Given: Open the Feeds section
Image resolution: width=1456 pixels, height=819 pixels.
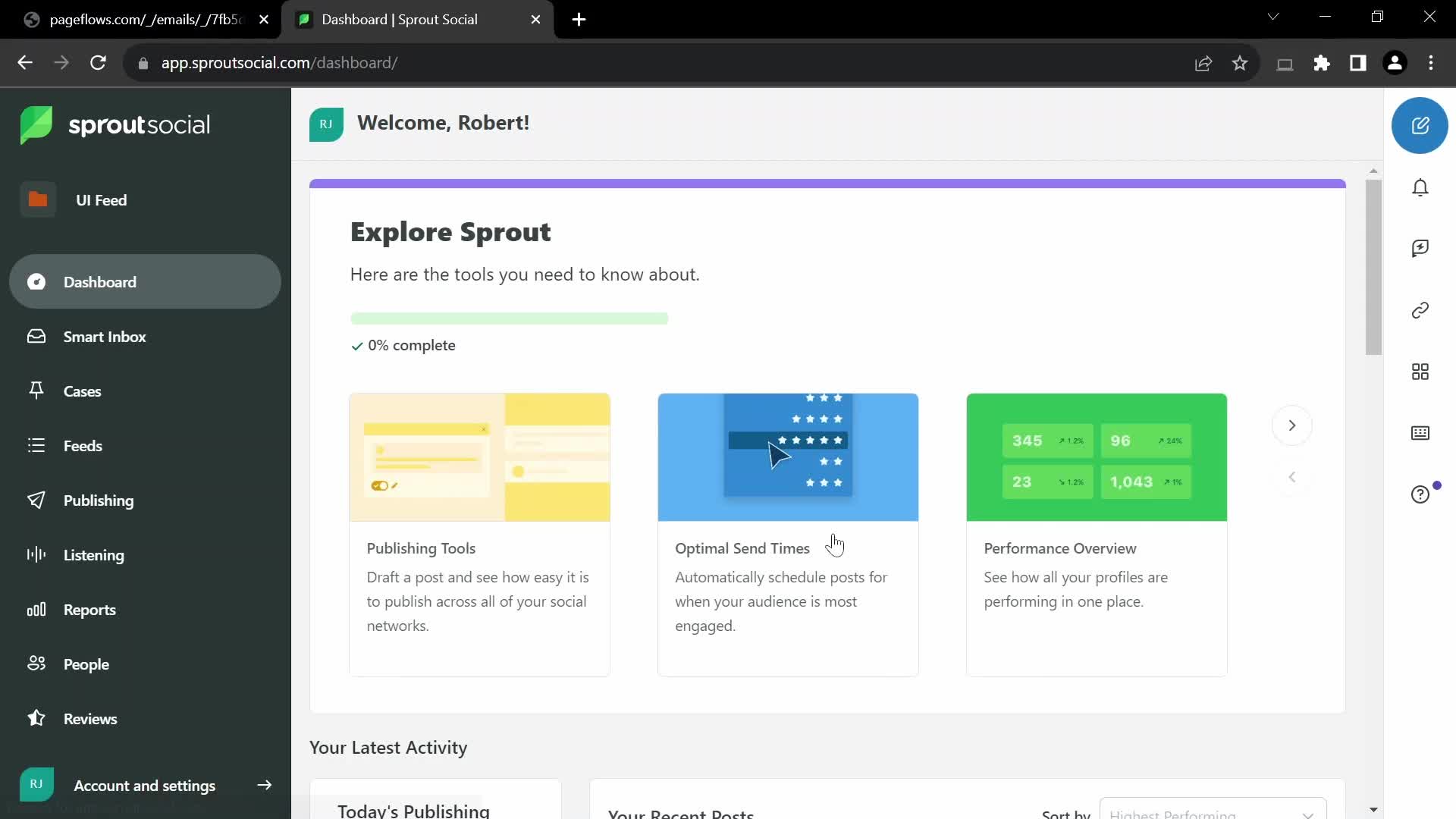Looking at the screenshot, I should (x=82, y=445).
